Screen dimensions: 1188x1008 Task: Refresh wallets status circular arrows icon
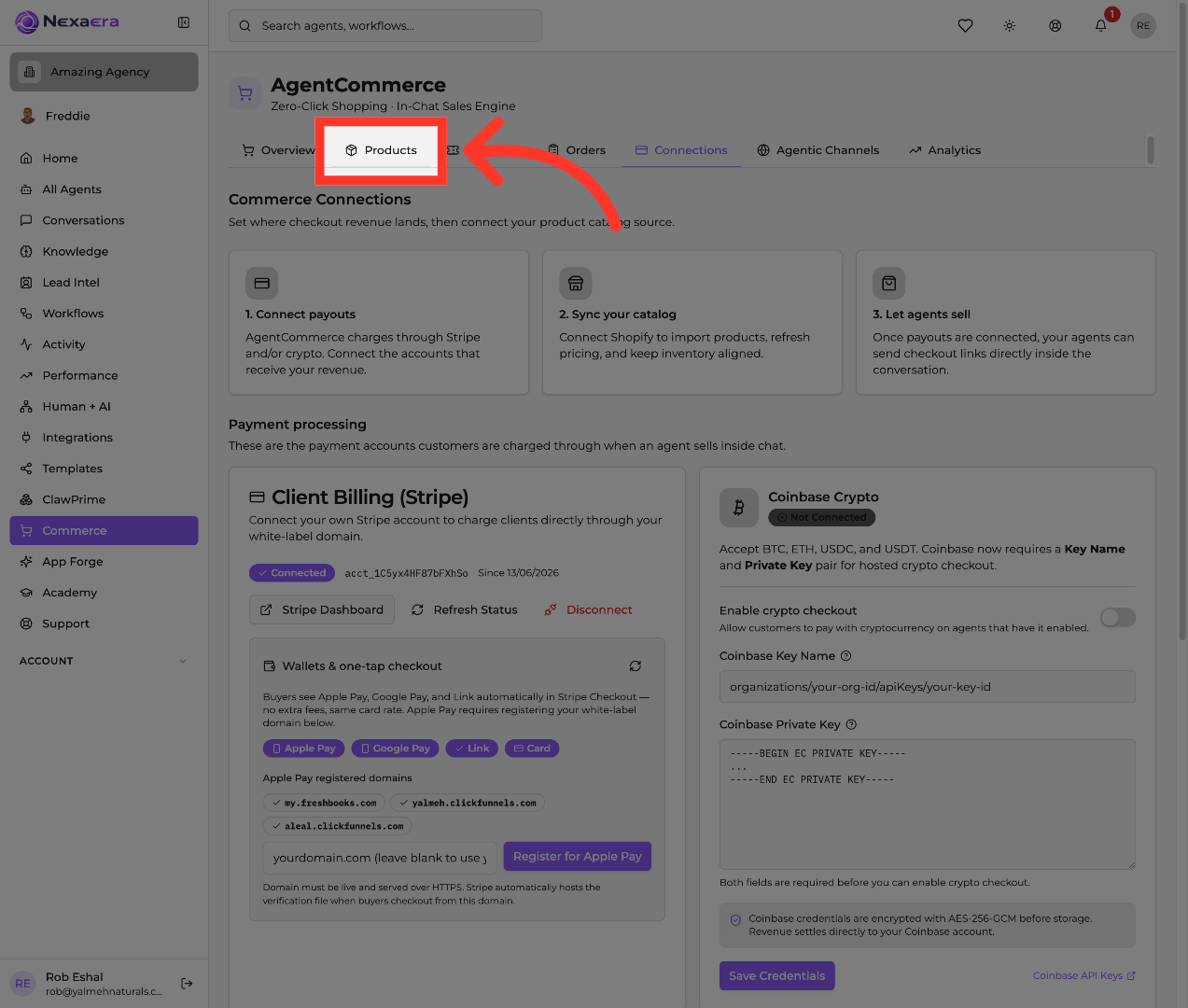pyautogui.click(x=636, y=666)
